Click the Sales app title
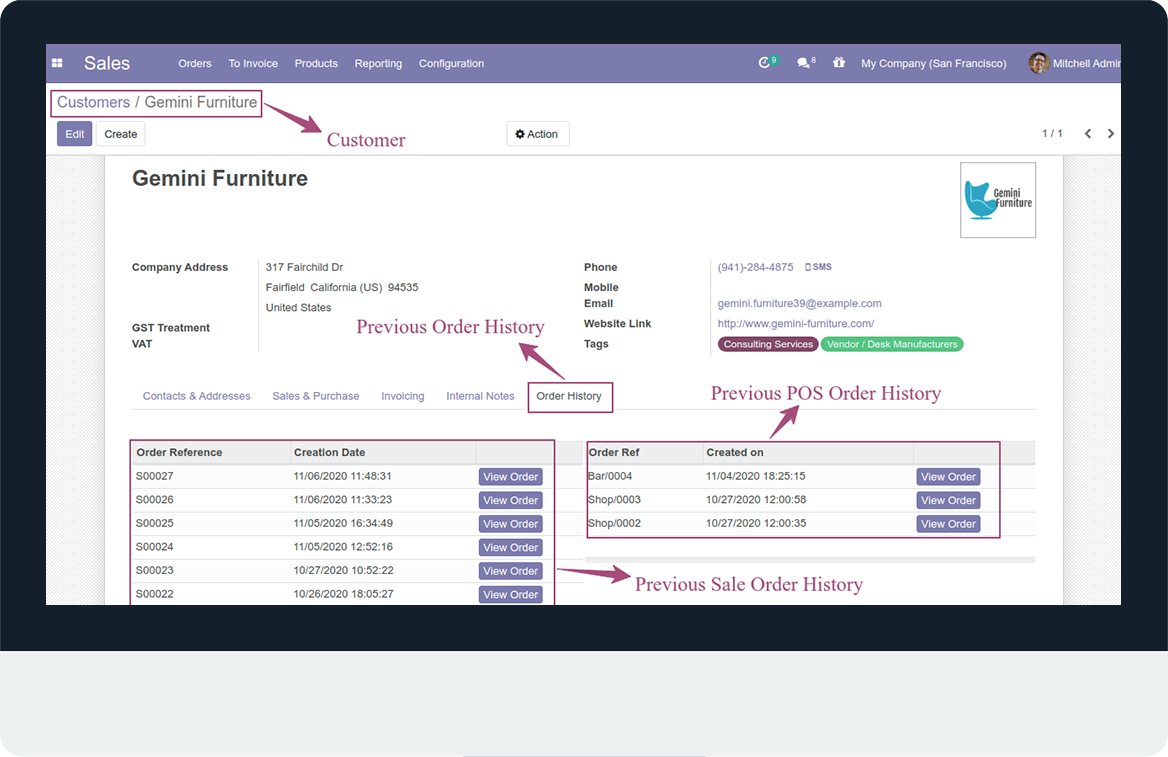This screenshot has height=757, width=1168. coord(107,63)
